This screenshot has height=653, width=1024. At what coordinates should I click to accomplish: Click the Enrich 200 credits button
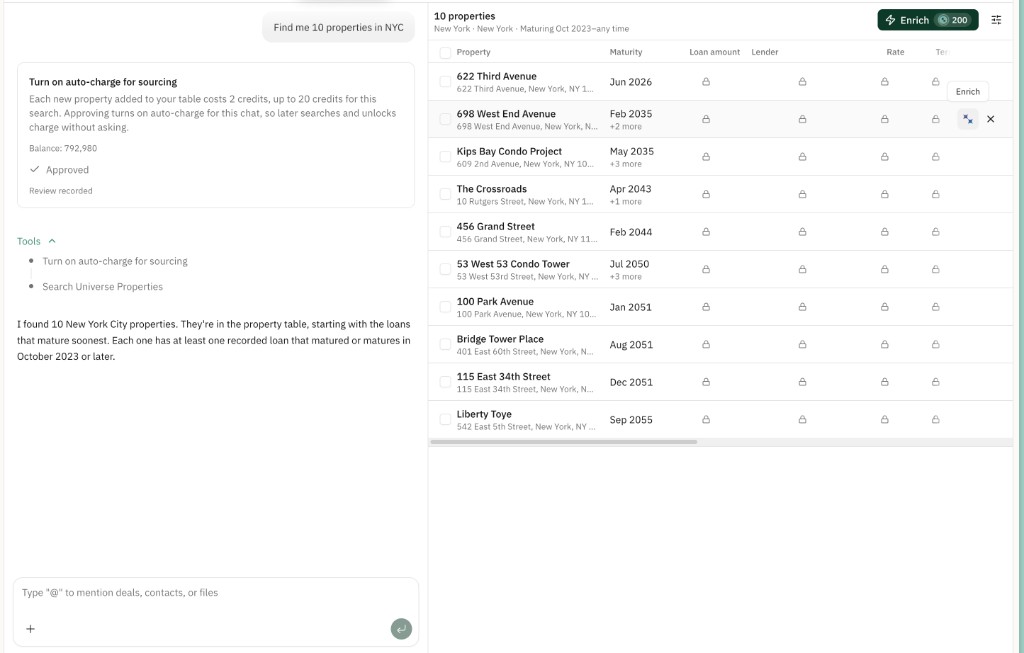click(927, 20)
